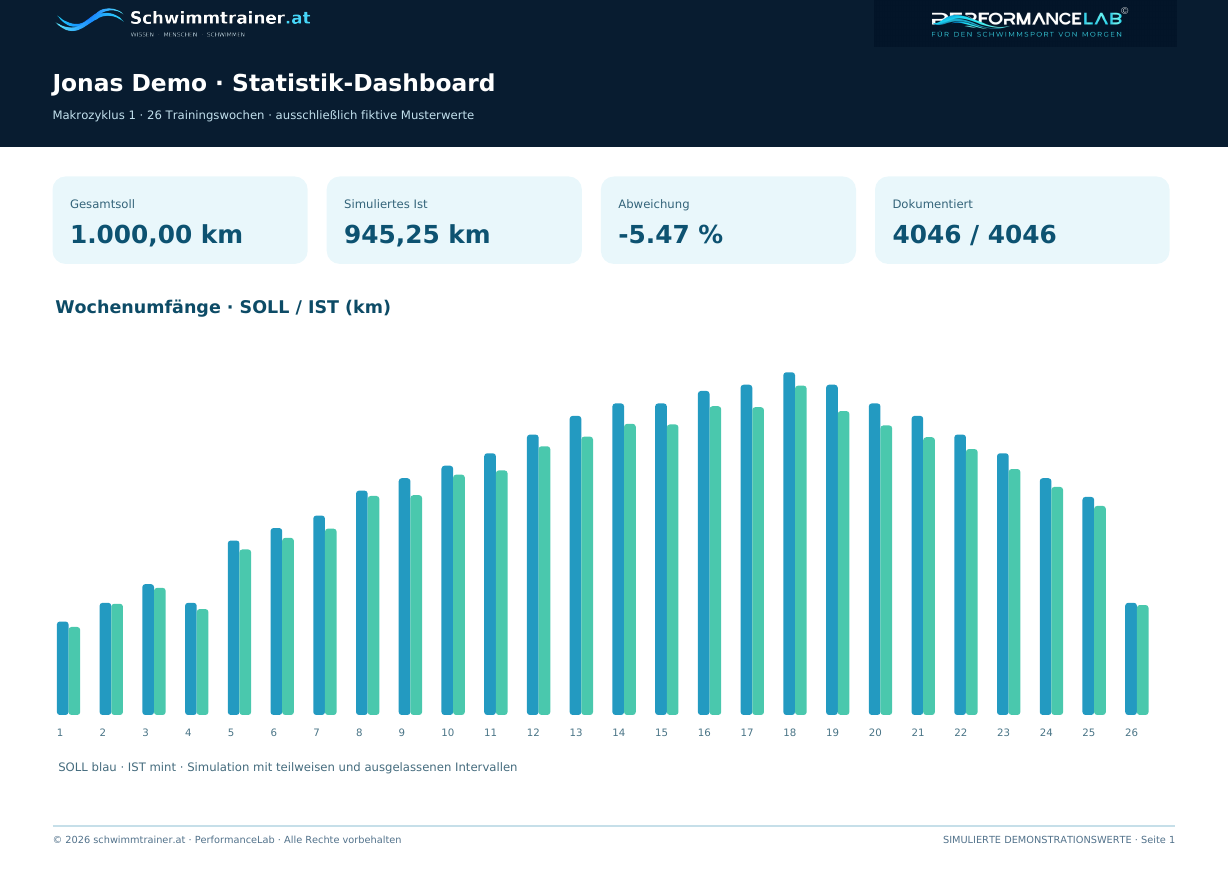1228x869 pixels.
Task: Select the deviation value '-5.47 %'
Action: point(670,234)
